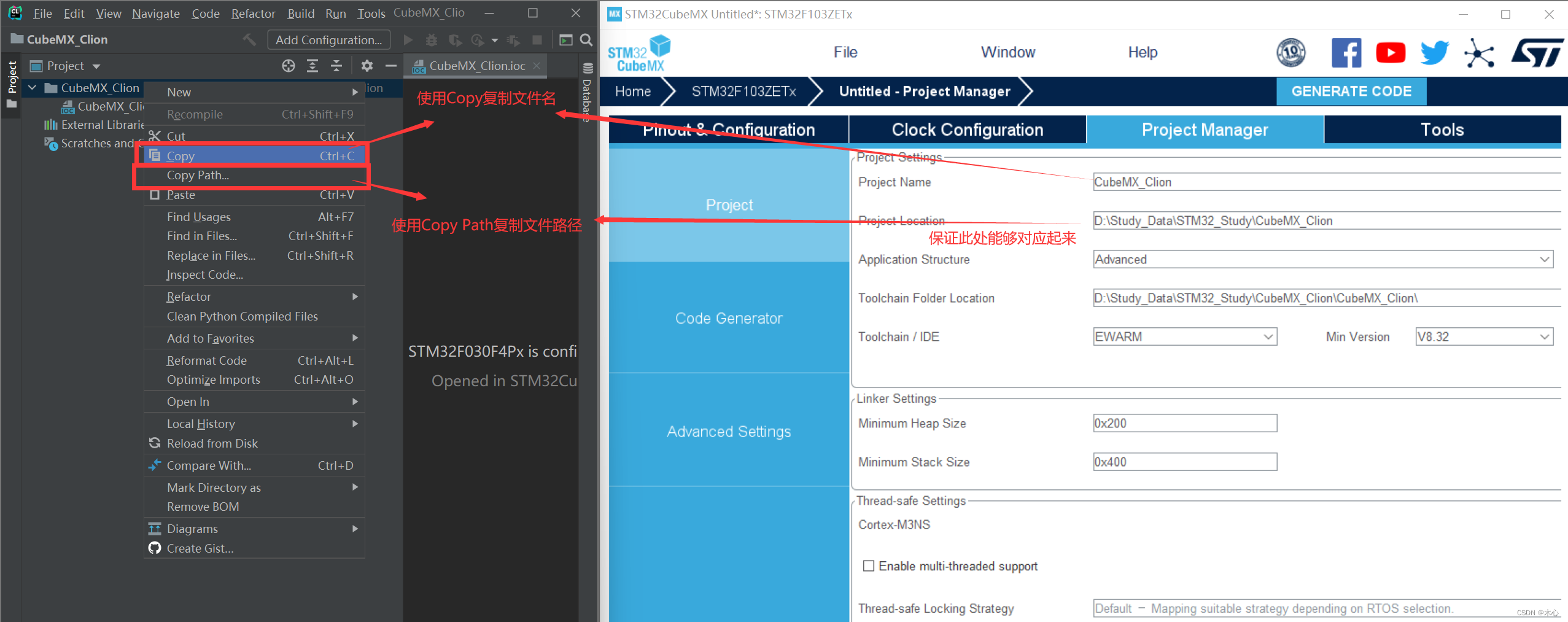Collapse the CubeMX_Clion project tree node
Image resolution: width=1568 pixels, height=622 pixels.
click(33, 87)
